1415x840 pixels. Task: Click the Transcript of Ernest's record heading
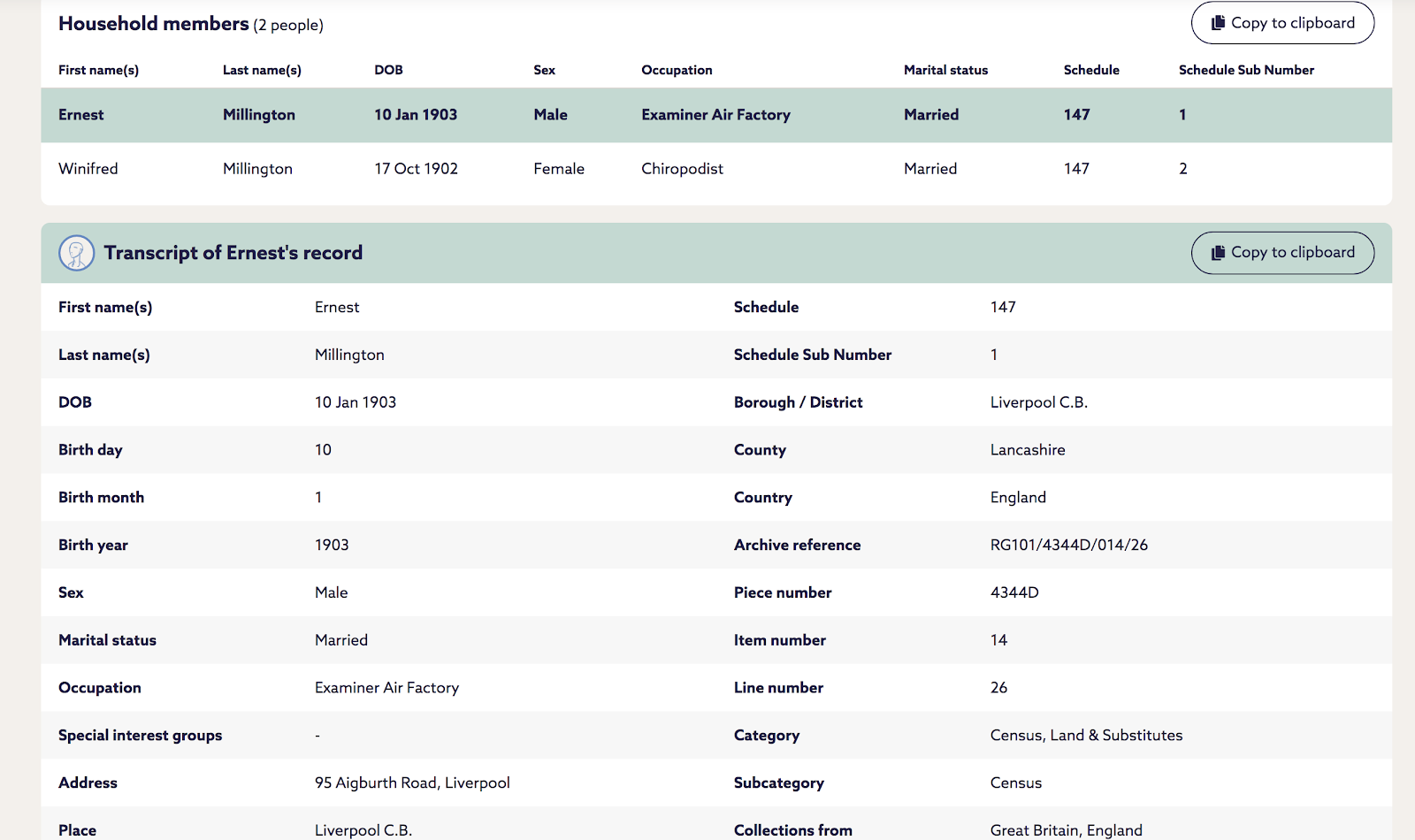[x=233, y=253]
